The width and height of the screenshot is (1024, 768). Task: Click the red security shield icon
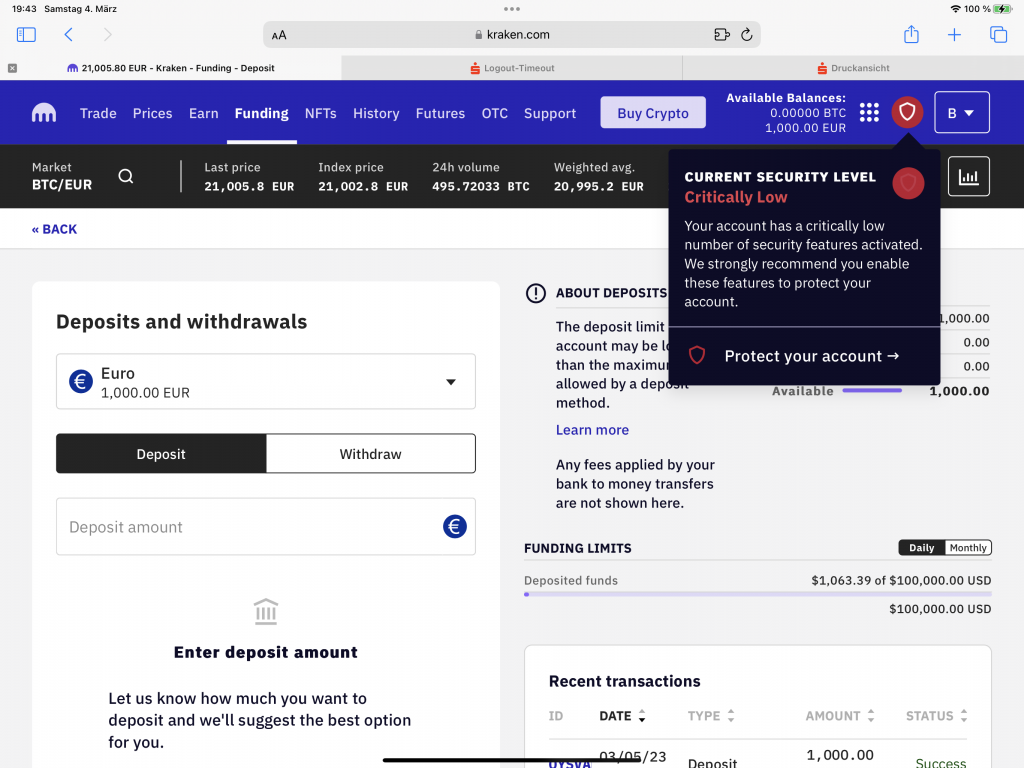907,112
